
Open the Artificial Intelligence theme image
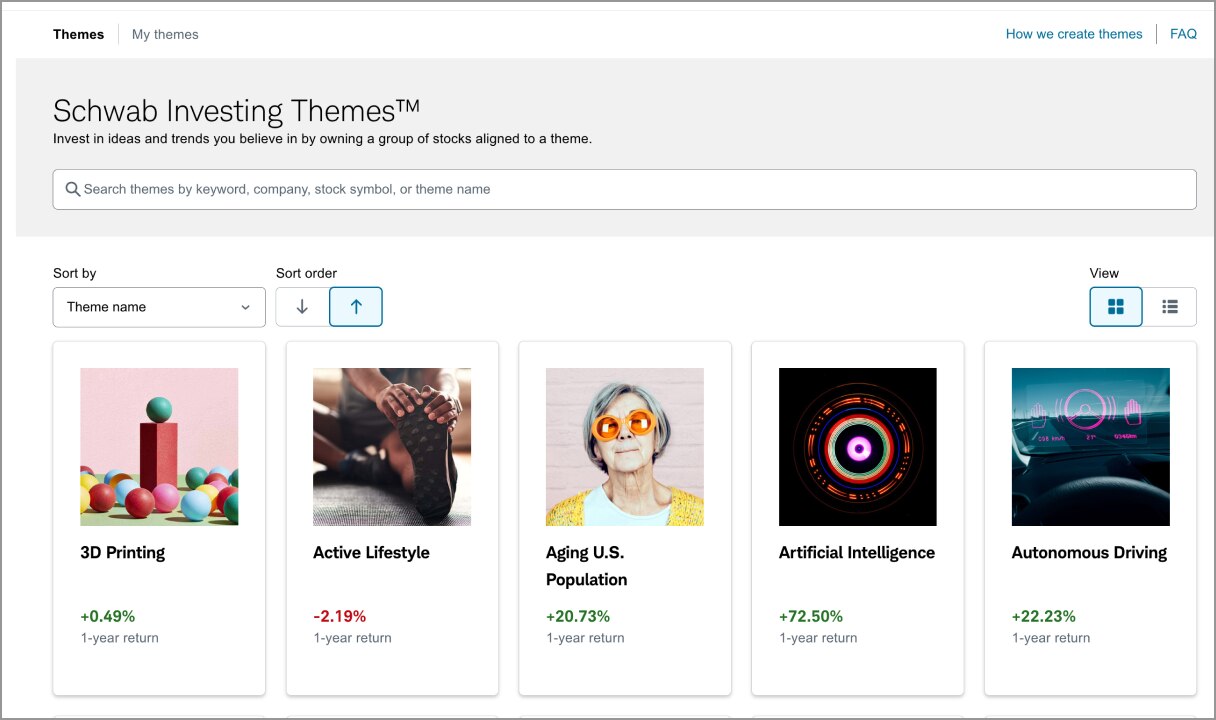tap(858, 447)
